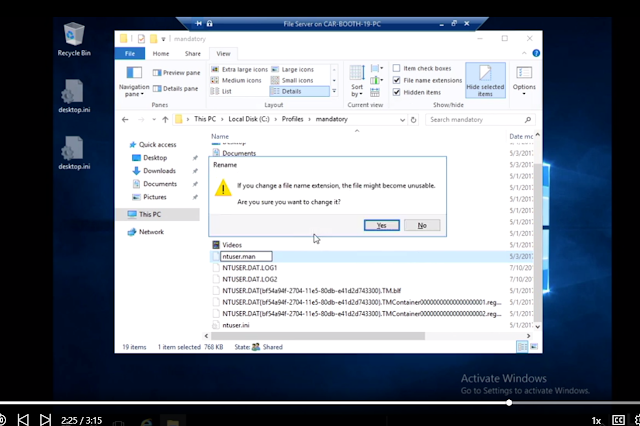Choose Large icons layout
The width and height of the screenshot is (640, 426).
tap(293, 69)
